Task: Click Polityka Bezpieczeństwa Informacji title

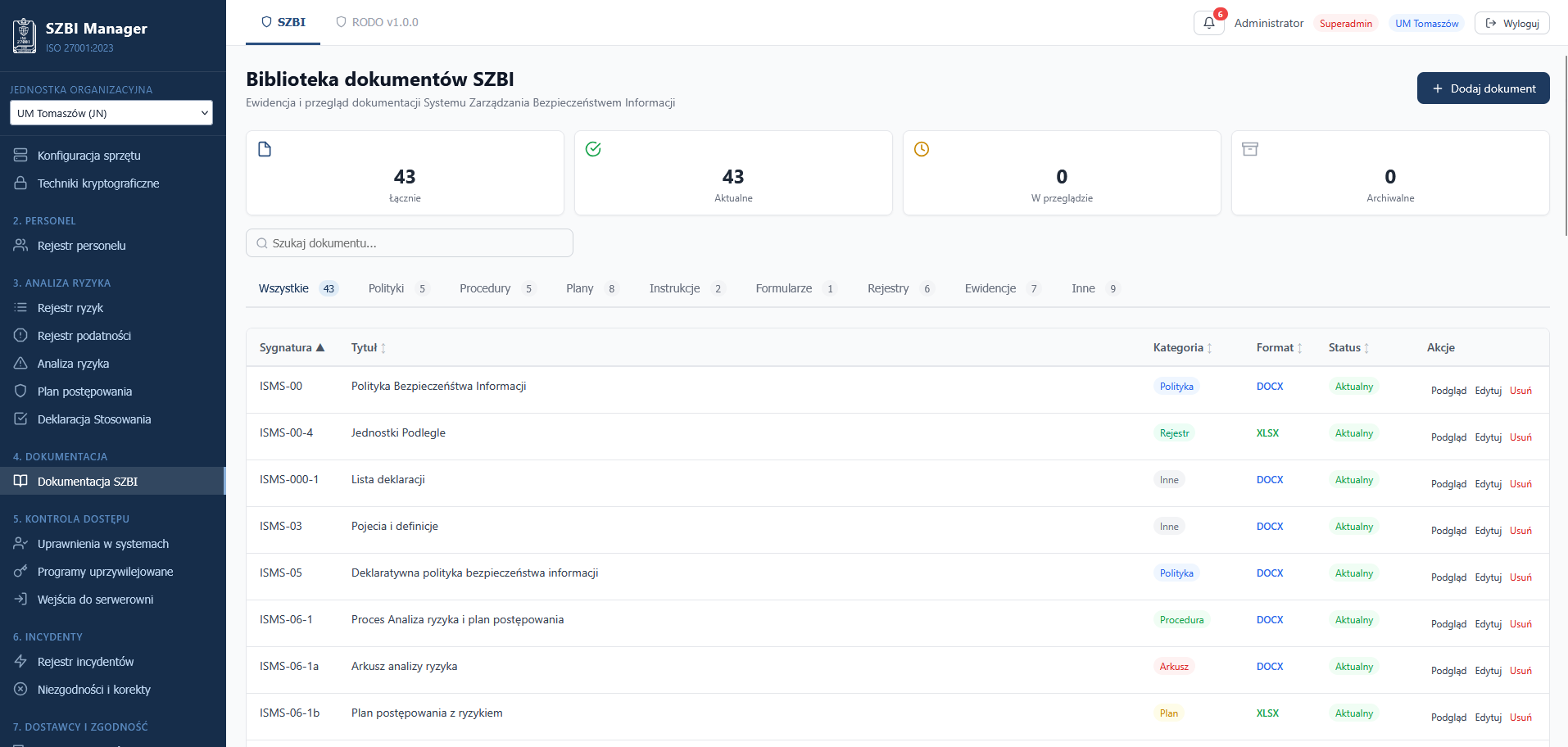Action: point(438,386)
